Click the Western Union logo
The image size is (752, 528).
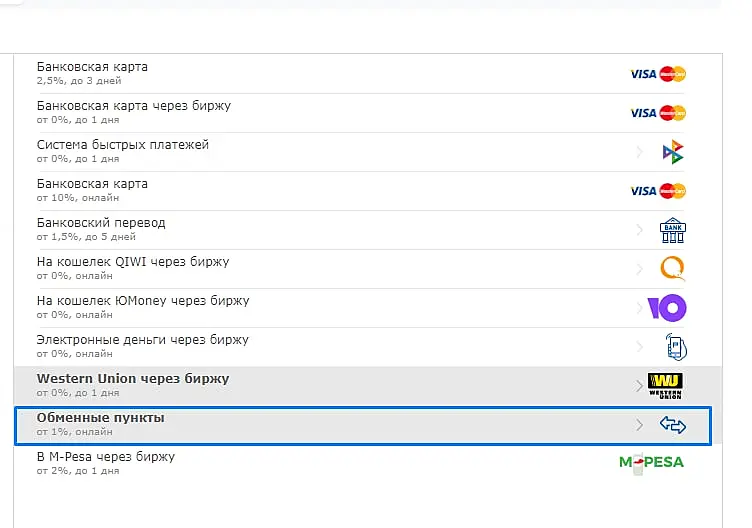[665, 386]
